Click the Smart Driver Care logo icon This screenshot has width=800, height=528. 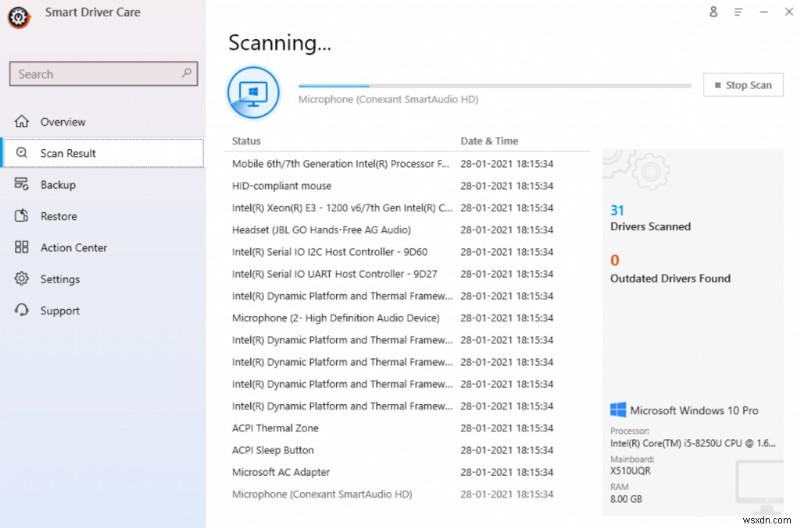(x=19, y=17)
